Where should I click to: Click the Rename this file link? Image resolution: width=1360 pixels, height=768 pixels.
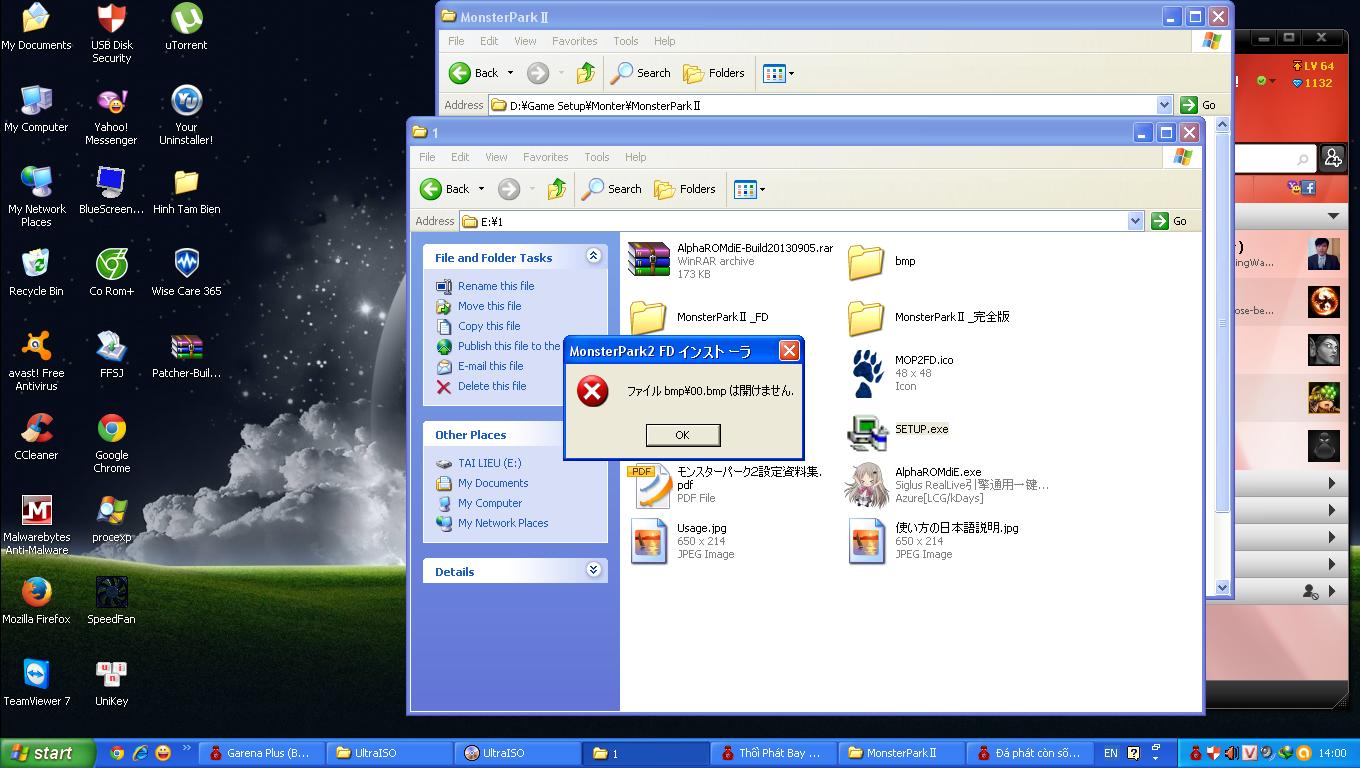pyautogui.click(x=495, y=286)
